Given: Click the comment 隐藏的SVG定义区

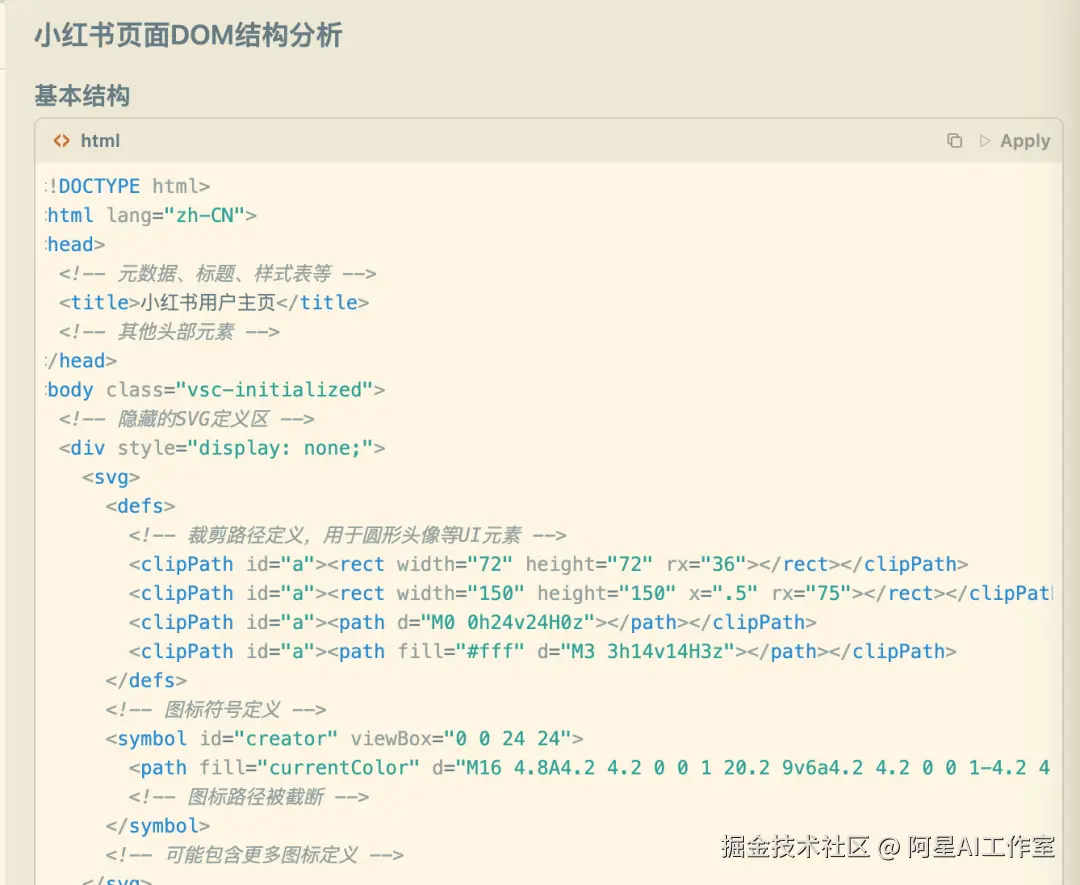Looking at the screenshot, I should click(x=186, y=419).
